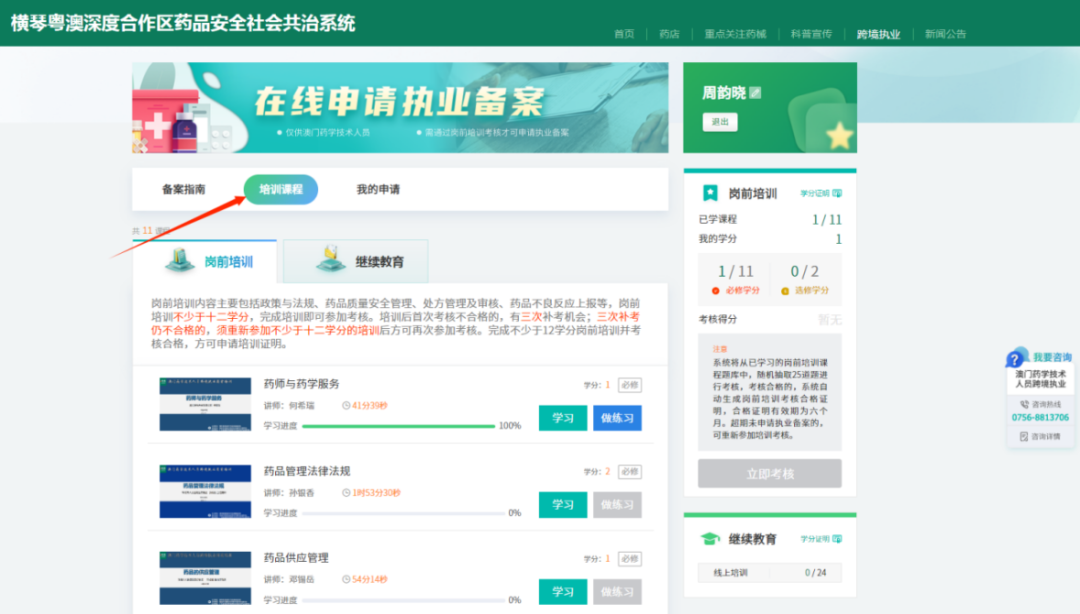点击绿色的培训课程按钮

(x=280, y=189)
